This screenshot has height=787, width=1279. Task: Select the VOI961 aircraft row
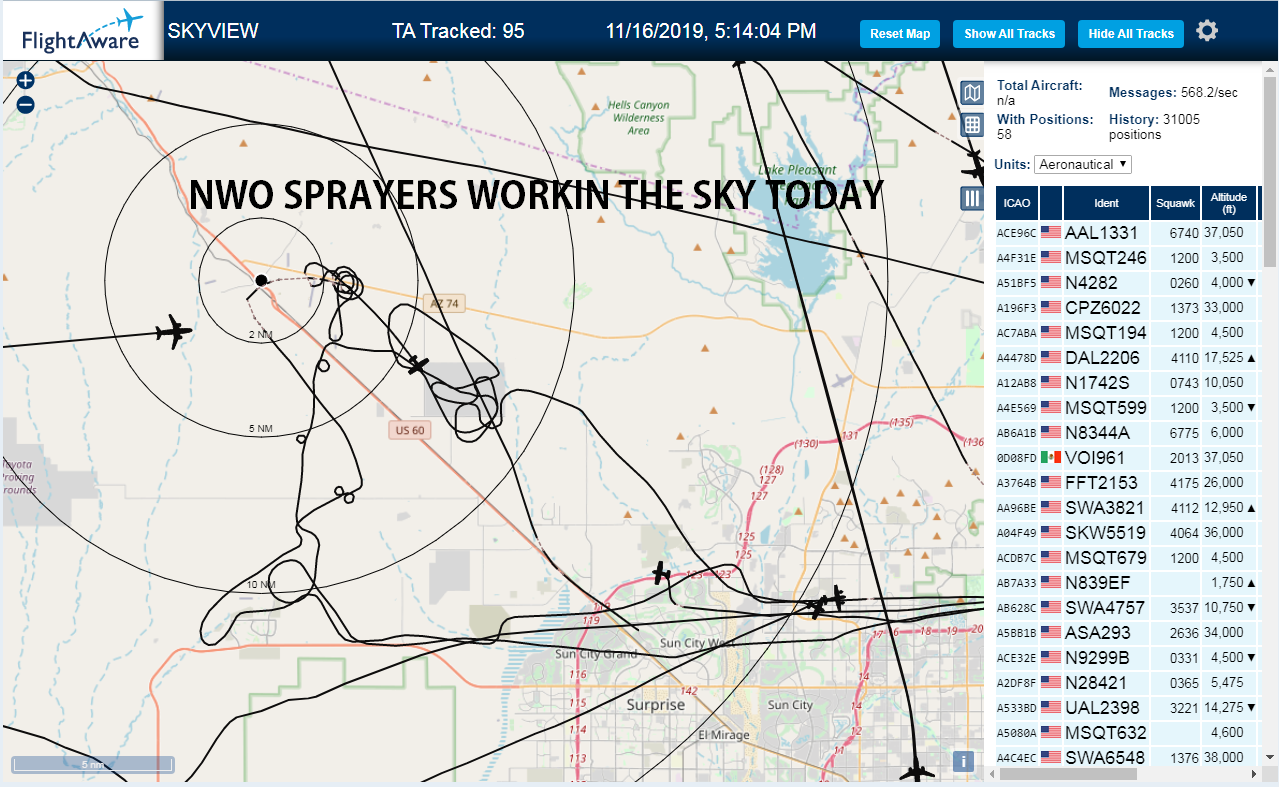click(1127, 457)
